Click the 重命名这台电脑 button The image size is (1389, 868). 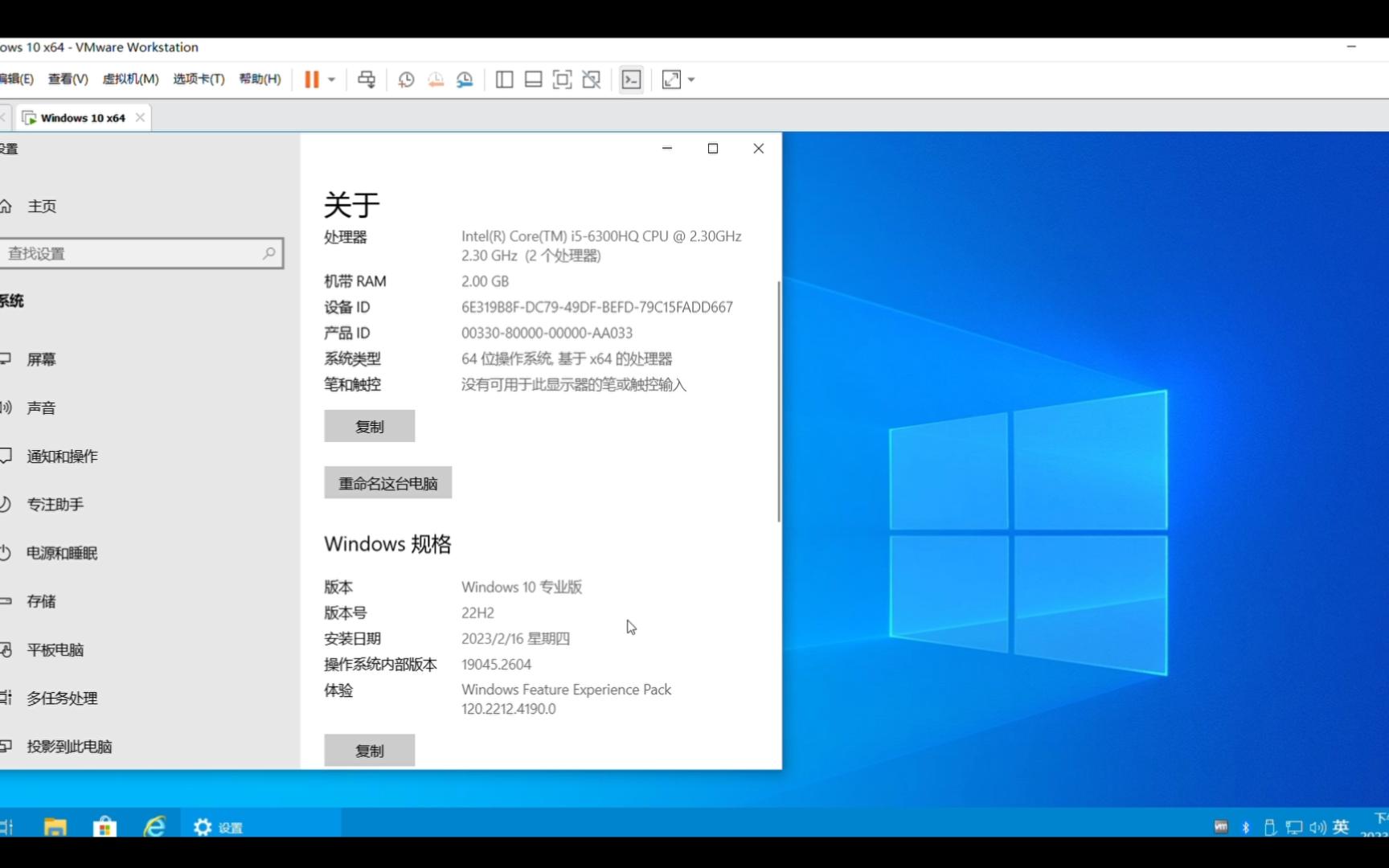point(387,483)
